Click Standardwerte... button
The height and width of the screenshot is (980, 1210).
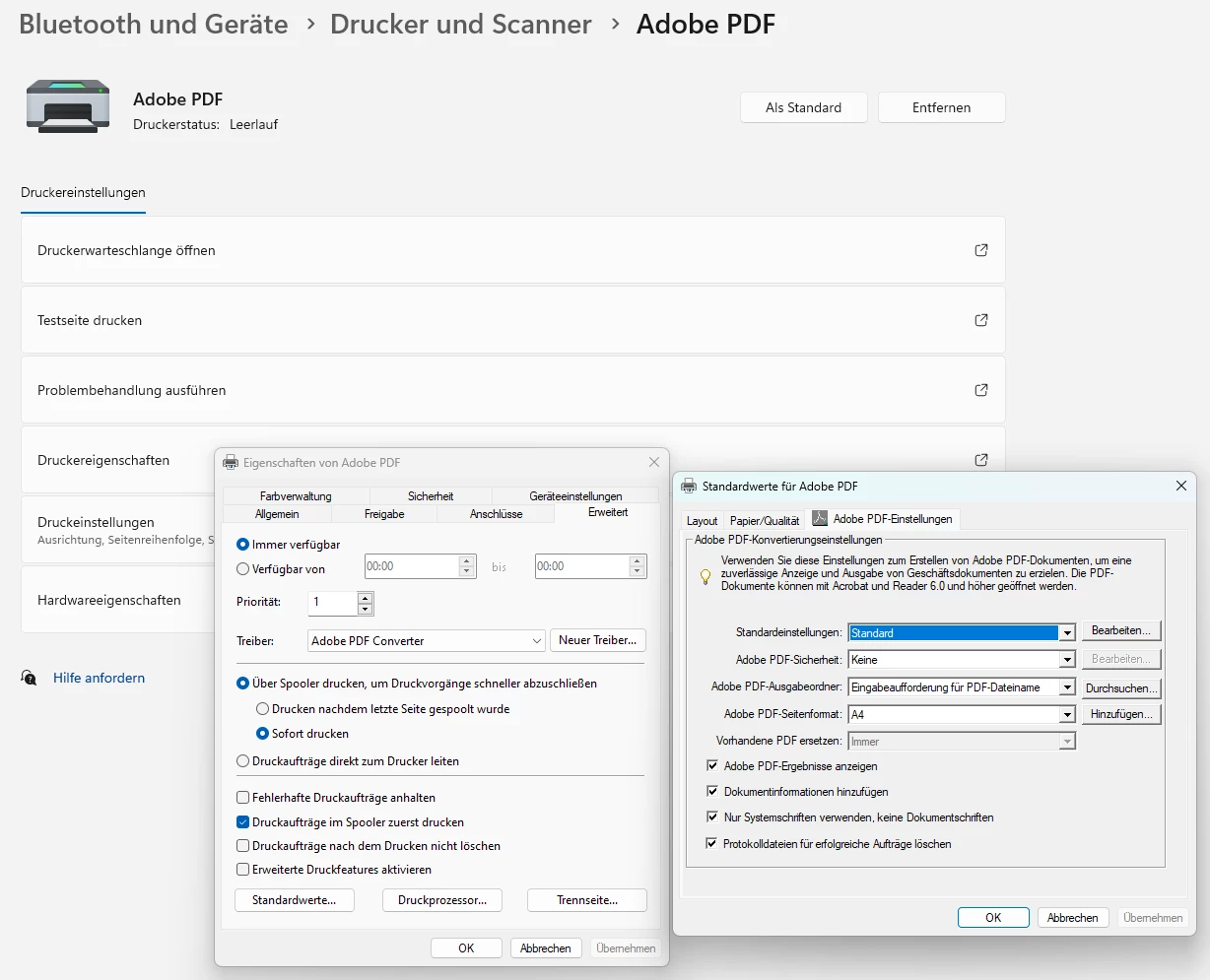pyautogui.click(x=295, y=900)
